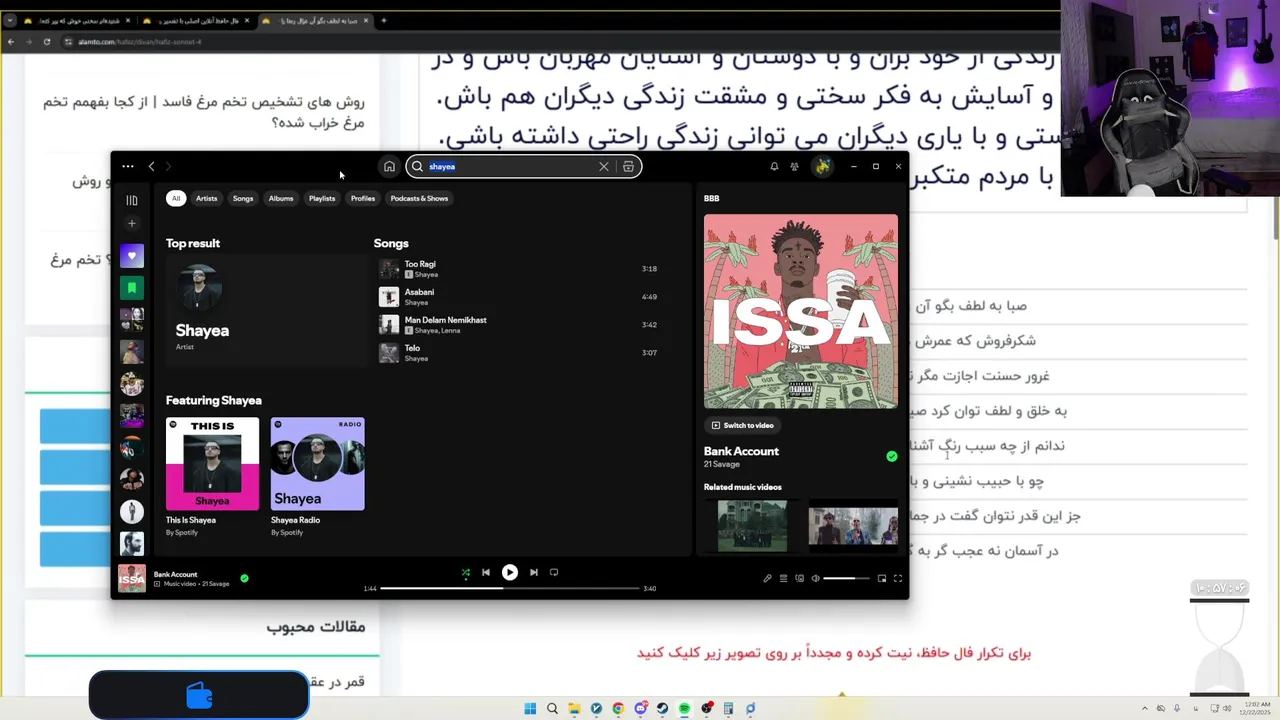
Task: Clear the Spotify search field with X
Action: (604, 167)
